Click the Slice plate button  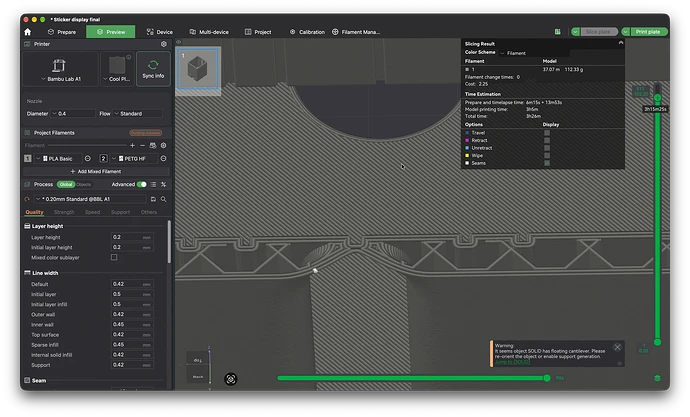598,32
